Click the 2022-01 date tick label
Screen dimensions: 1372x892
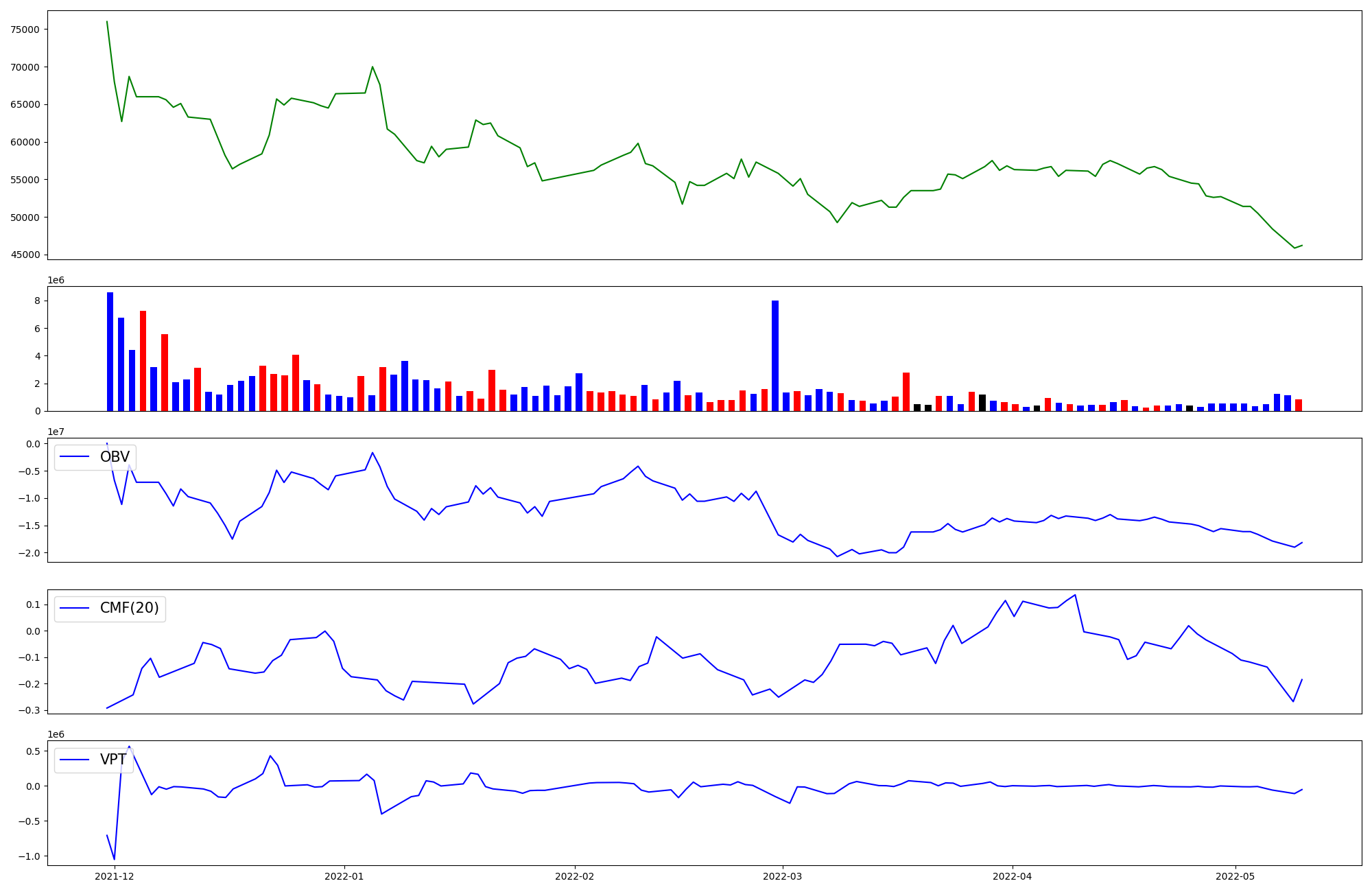tap(344, 876)
